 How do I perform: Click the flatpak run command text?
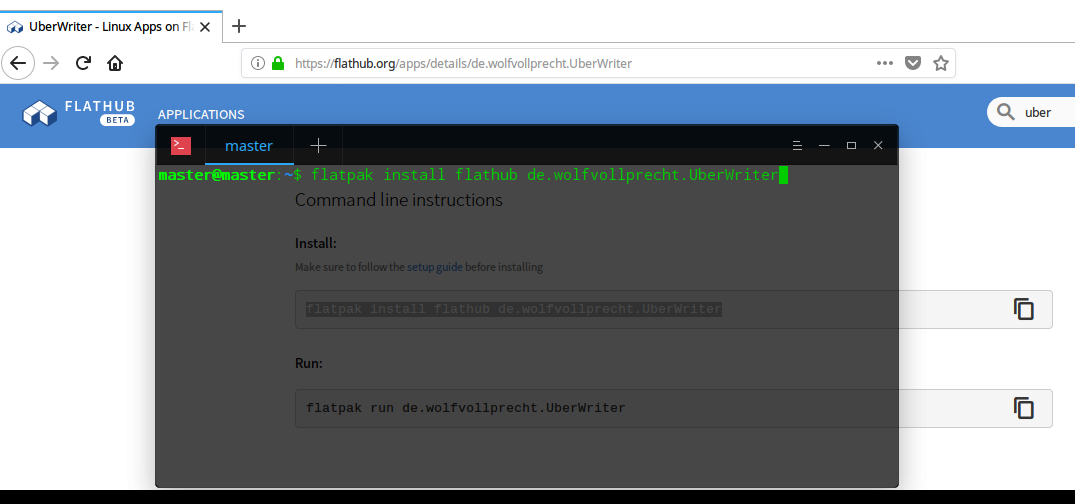click(x=466, y=408)
